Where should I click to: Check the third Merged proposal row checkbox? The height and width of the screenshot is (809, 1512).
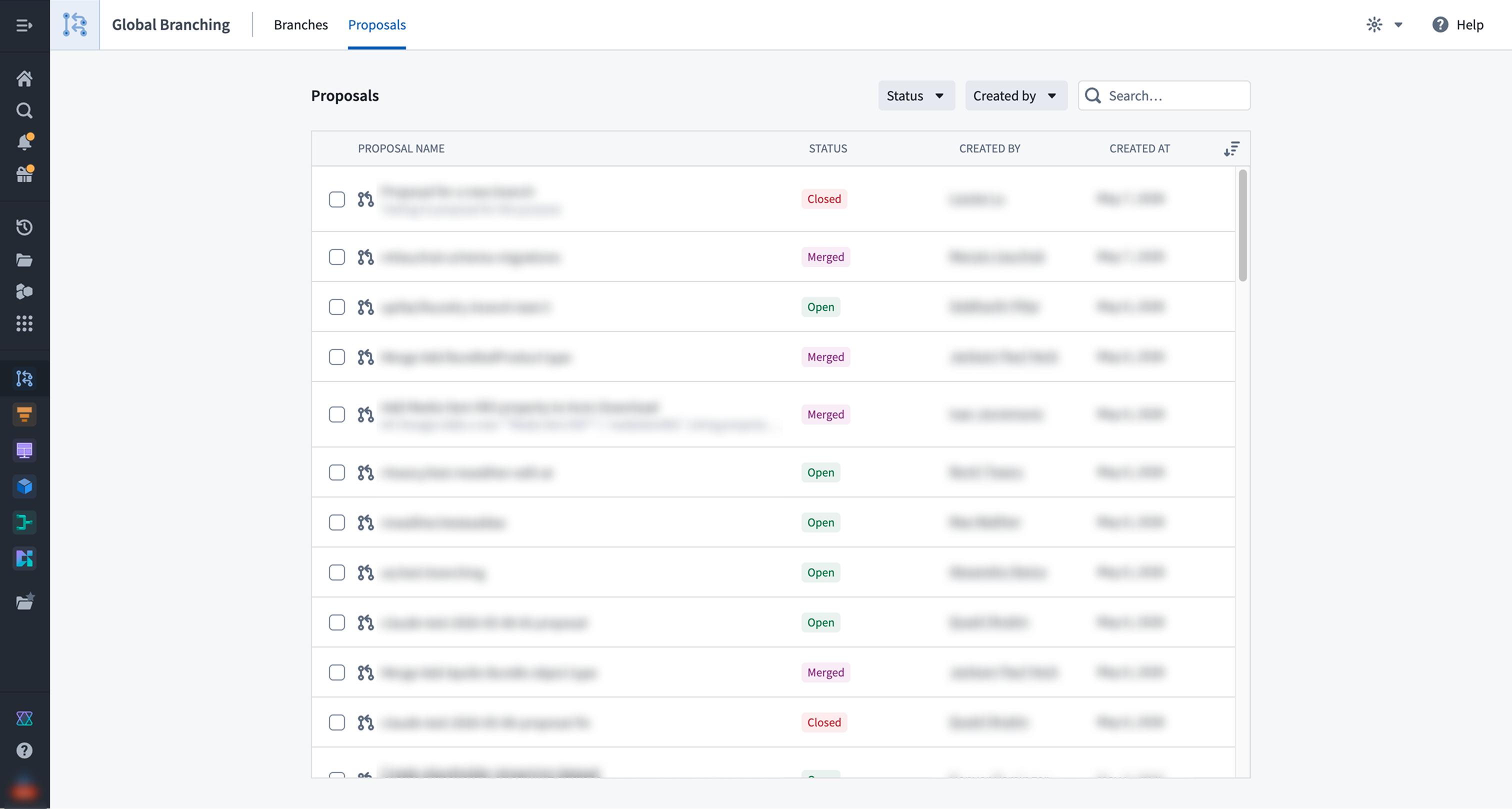337,414
